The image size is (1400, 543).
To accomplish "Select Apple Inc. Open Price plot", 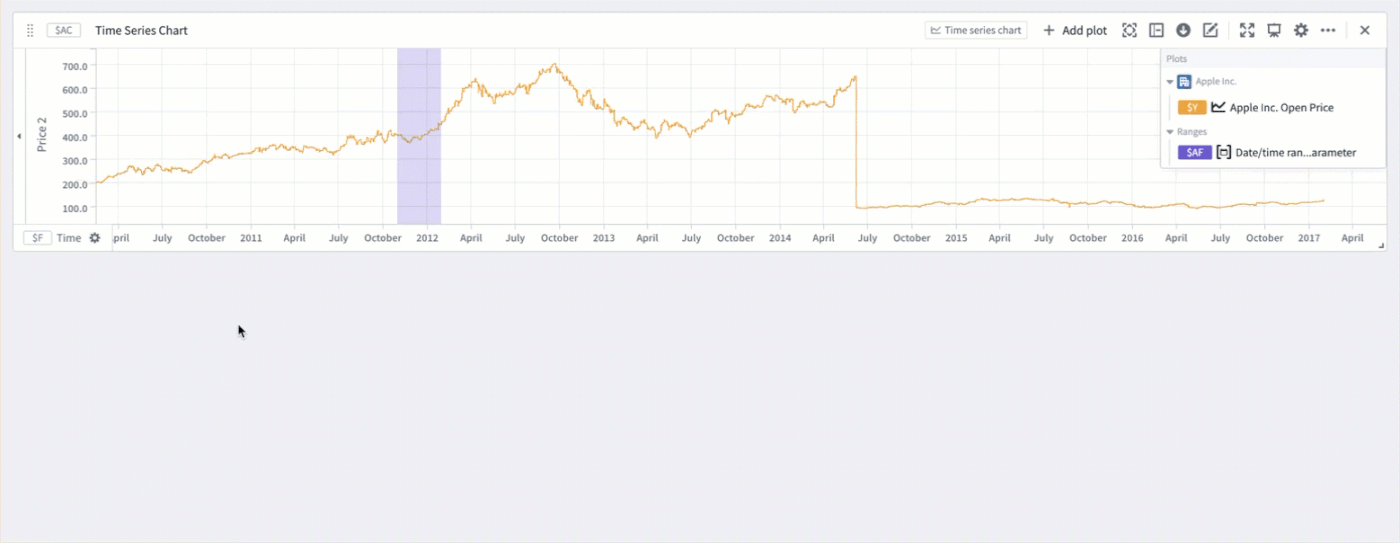I will pos(1281,107).
